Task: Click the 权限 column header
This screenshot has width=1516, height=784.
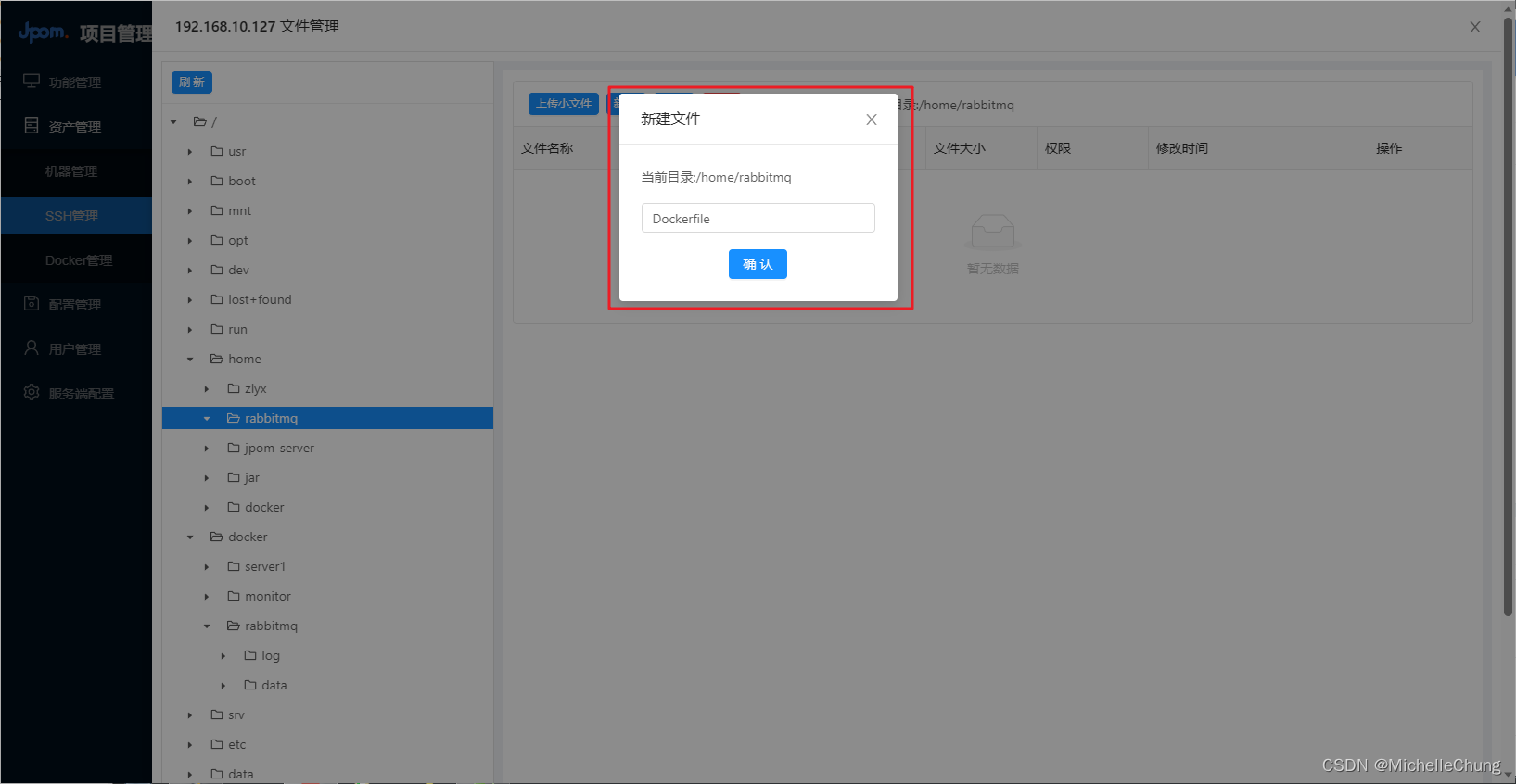Action: [1058, 148]
